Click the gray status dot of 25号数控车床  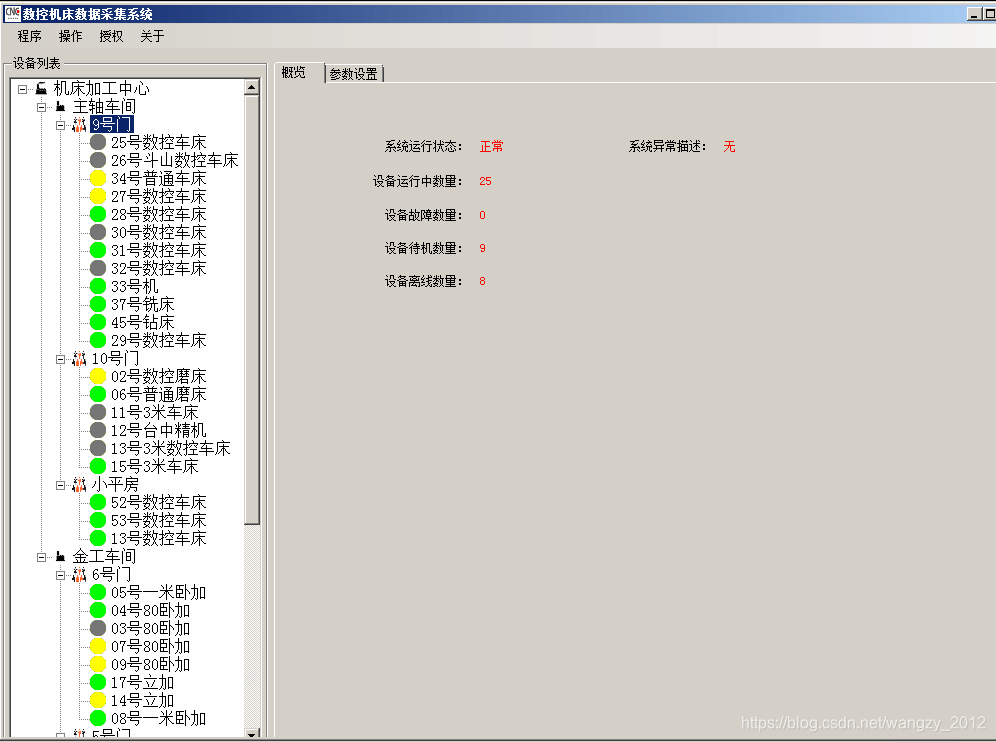pos(97,142)
